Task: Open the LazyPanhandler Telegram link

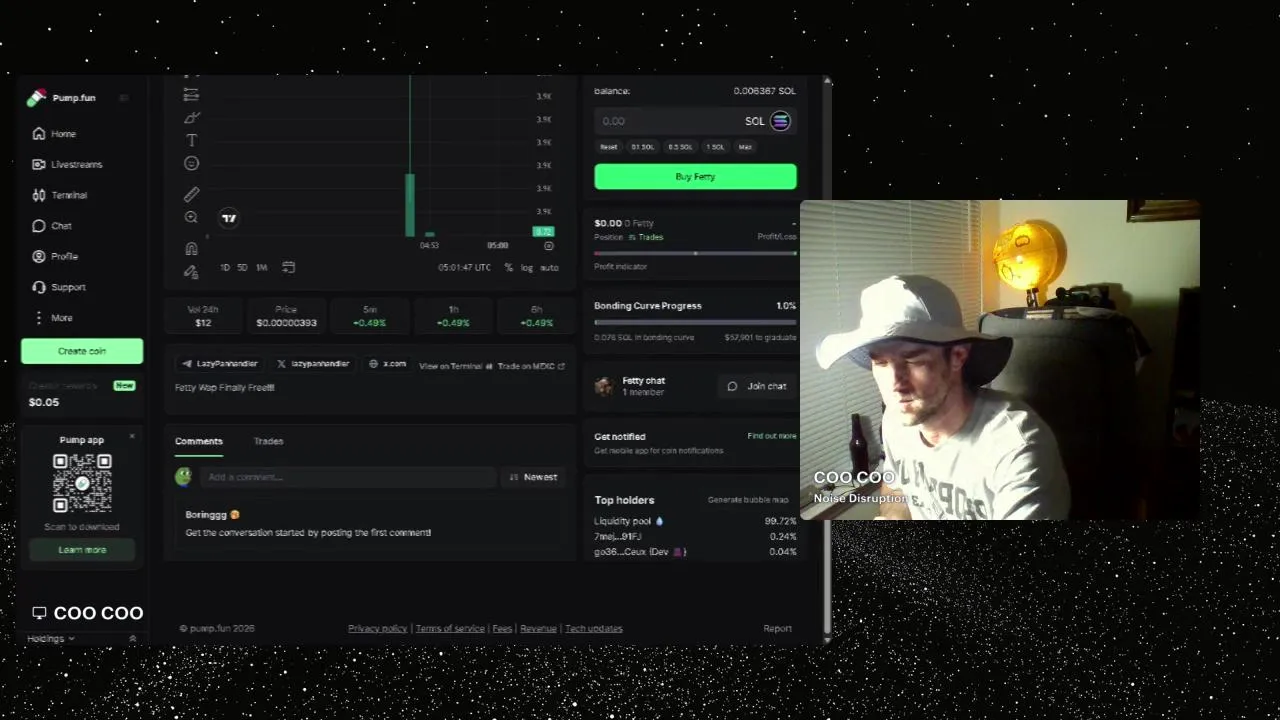Action: pos(220,364)
